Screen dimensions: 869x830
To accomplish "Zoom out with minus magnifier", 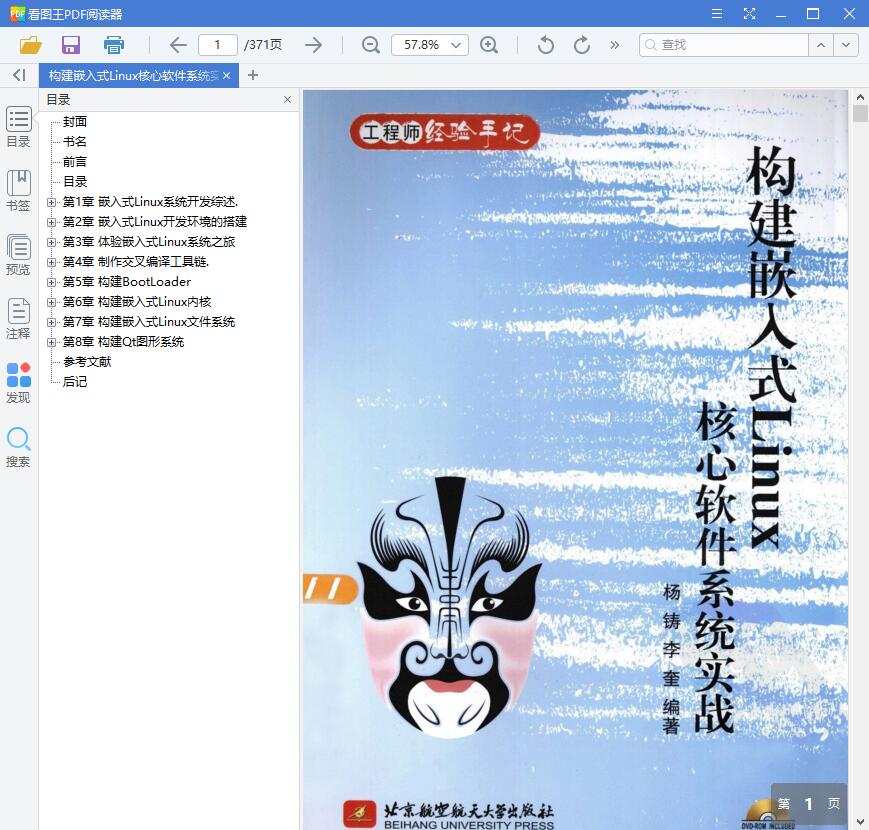I will point(370,45).
